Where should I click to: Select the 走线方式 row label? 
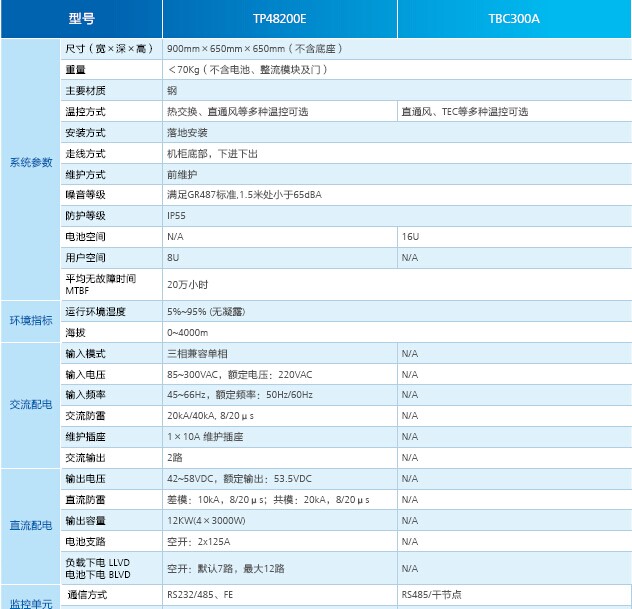tap(85, 154)
